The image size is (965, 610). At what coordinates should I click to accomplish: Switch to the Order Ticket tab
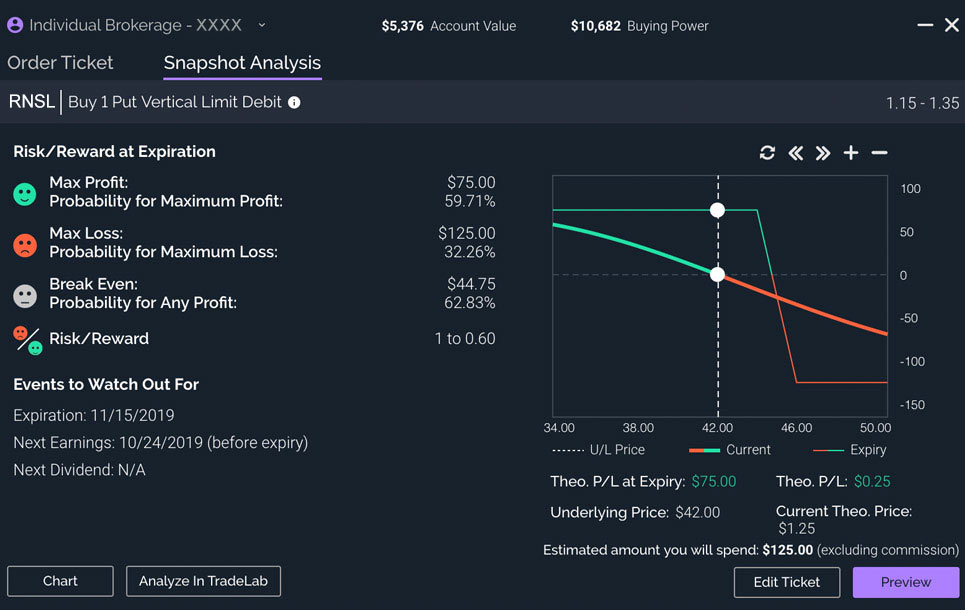(x=60, y=62)
